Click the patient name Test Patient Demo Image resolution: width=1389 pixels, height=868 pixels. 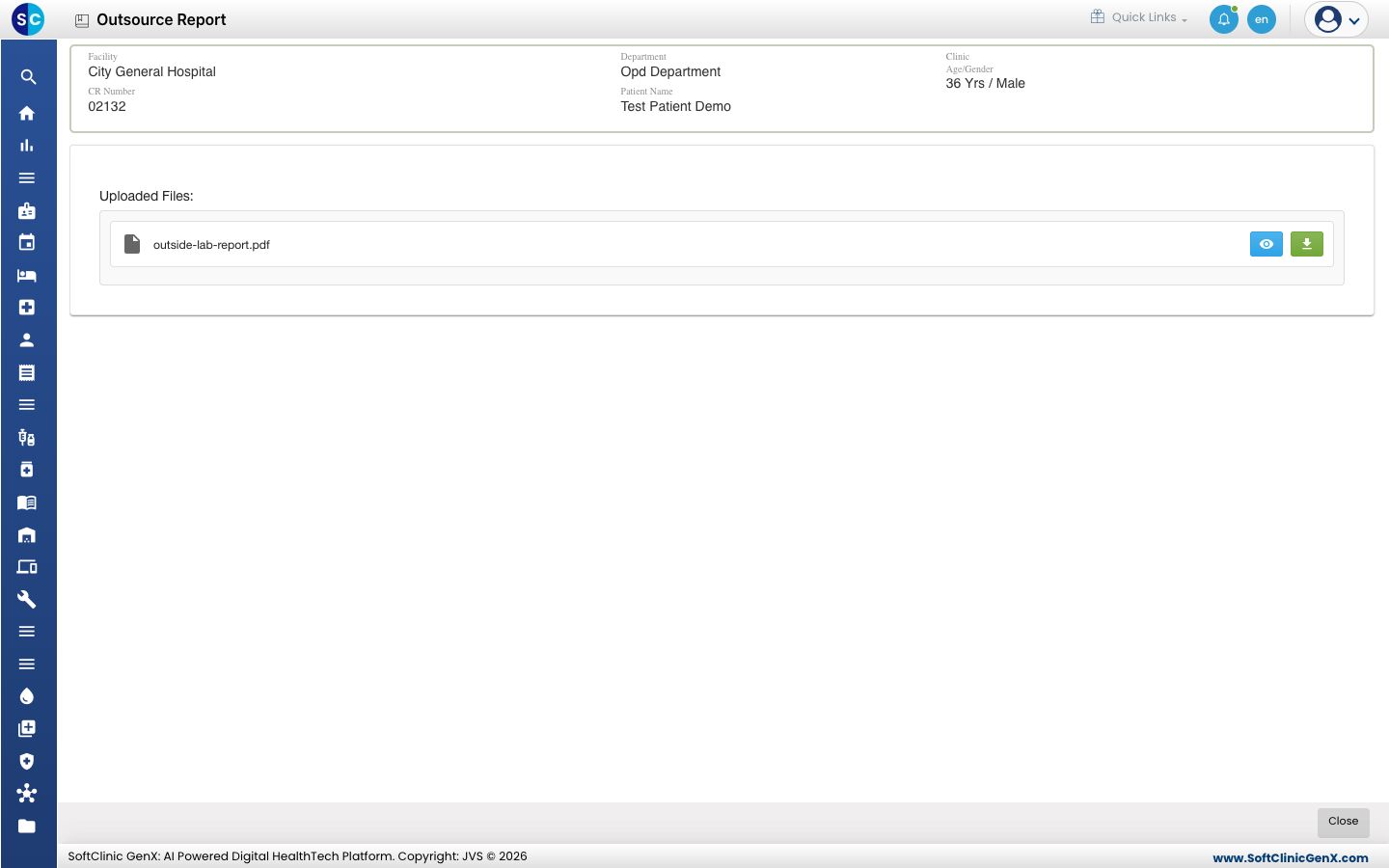pos(676,106)
